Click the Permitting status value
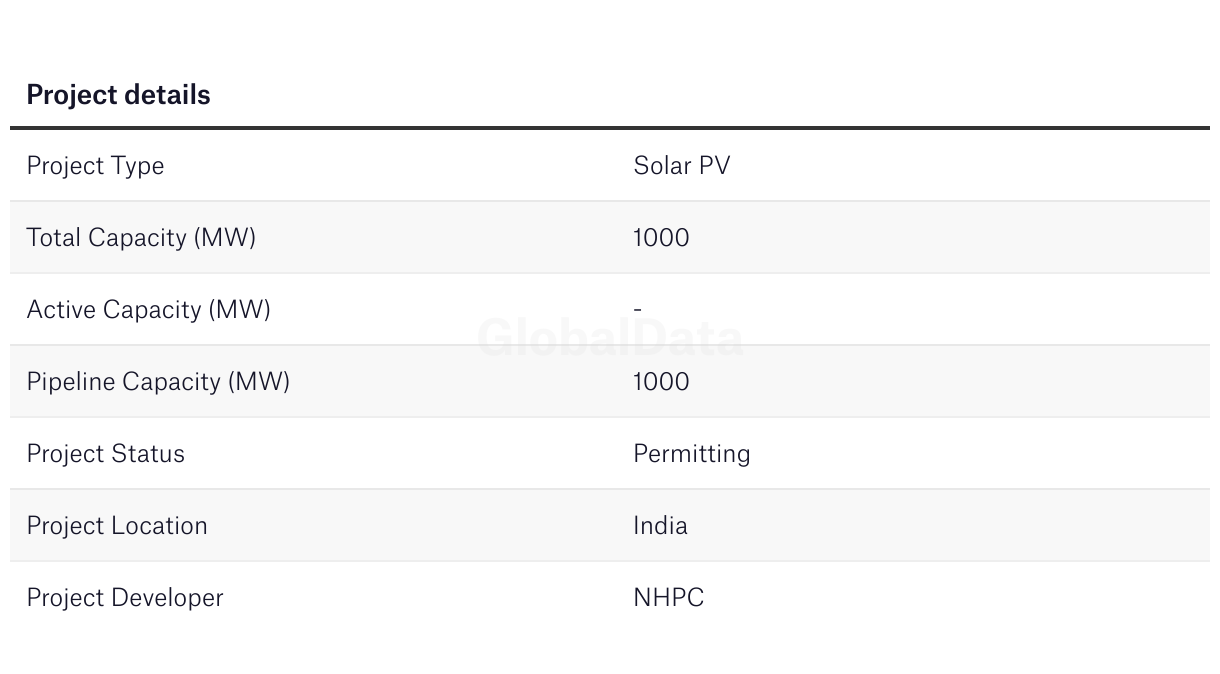 coord(691,453)
